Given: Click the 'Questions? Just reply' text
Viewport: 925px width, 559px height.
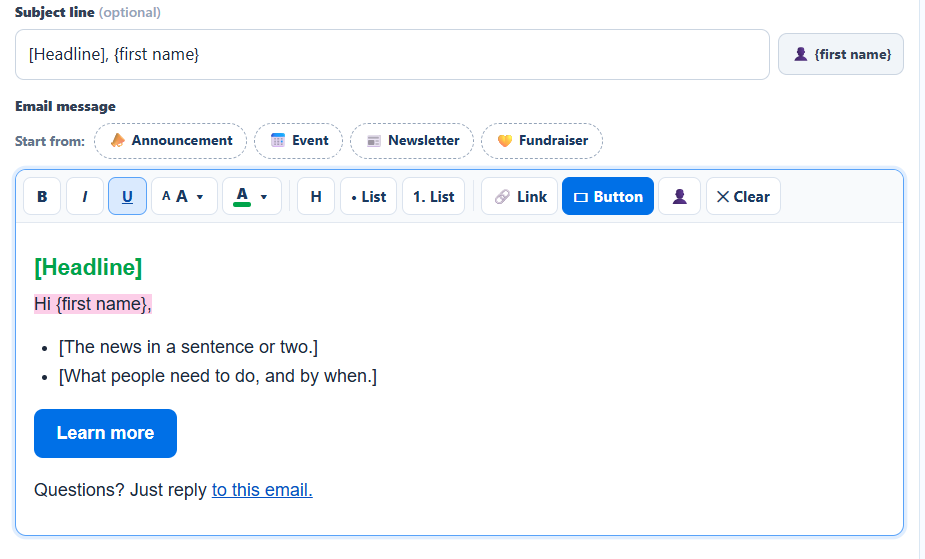Looking at the screenshot, I should tap(120, 490).
